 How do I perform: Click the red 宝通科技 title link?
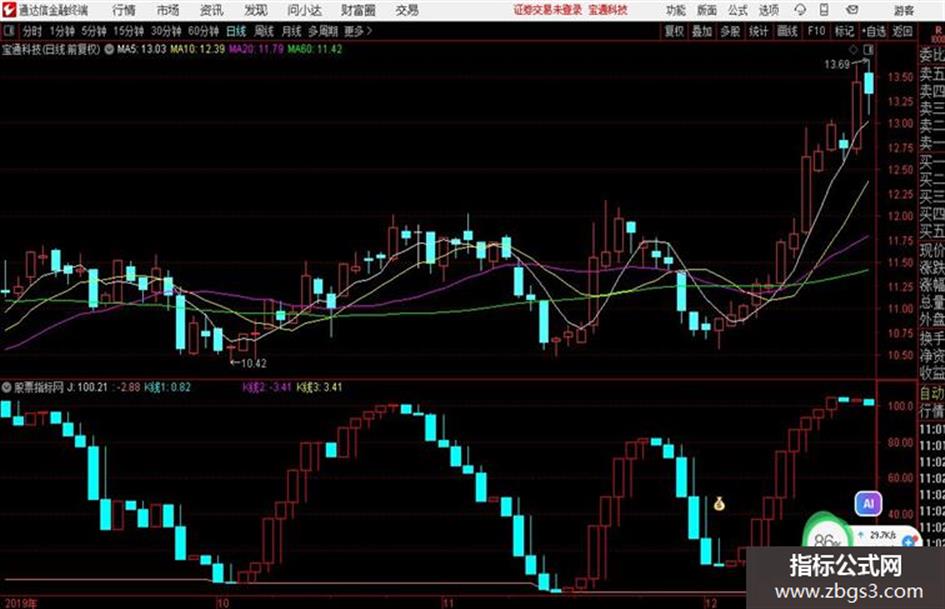608,10
